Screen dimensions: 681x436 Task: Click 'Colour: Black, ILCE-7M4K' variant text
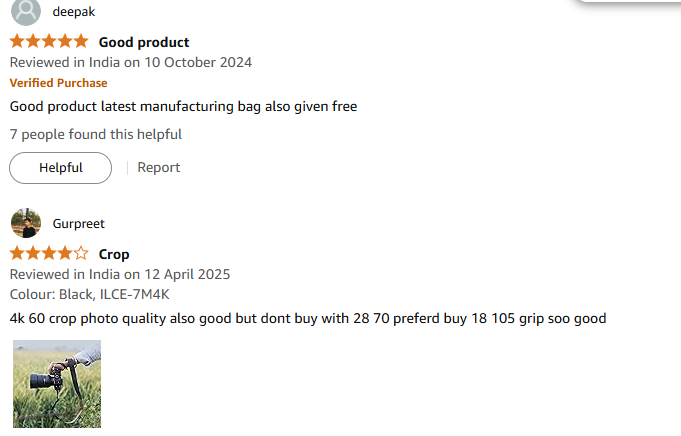point(89,294)
